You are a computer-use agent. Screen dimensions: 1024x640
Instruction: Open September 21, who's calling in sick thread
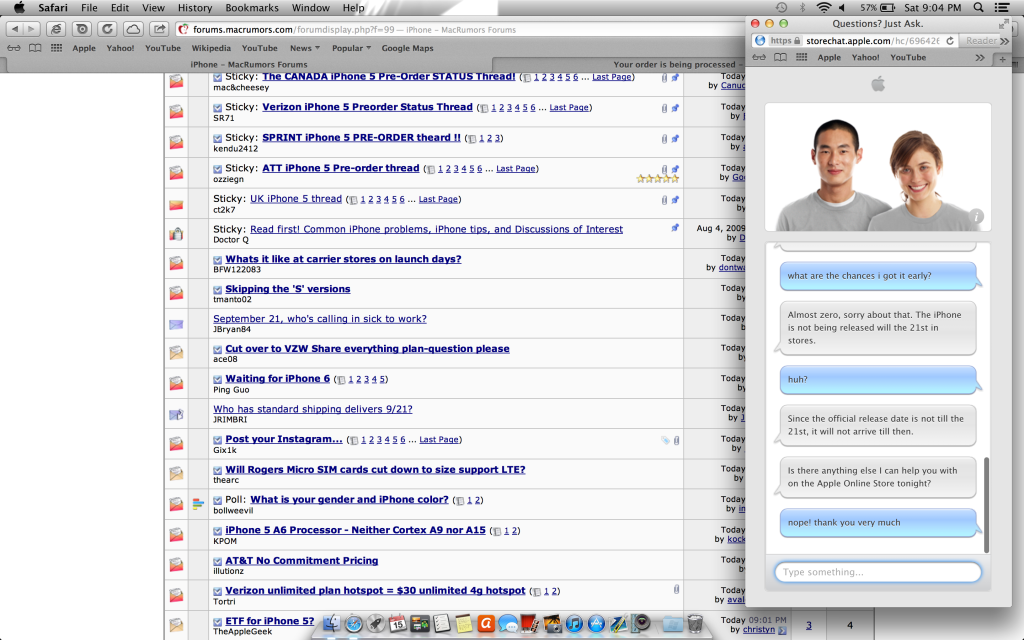(x=319, y=319)
